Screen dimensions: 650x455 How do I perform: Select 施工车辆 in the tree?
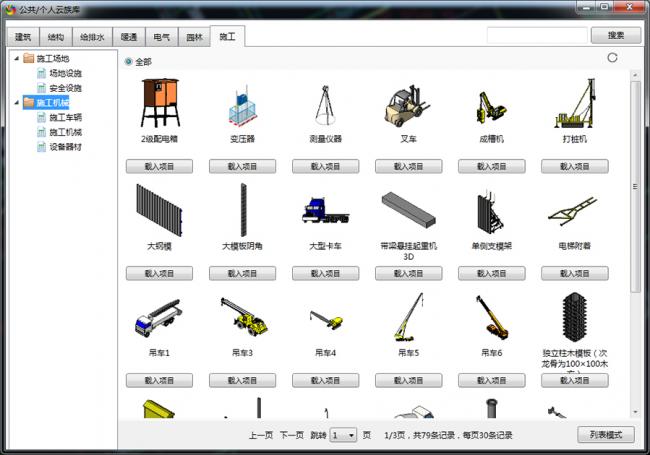coord(65,117)
